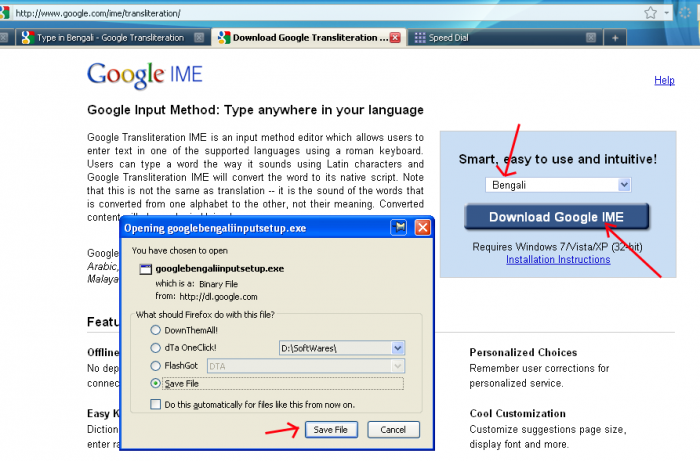This screenshot has width=700, height=461.
Task: Click the Cool Customization heading
Action: [517, 413]
